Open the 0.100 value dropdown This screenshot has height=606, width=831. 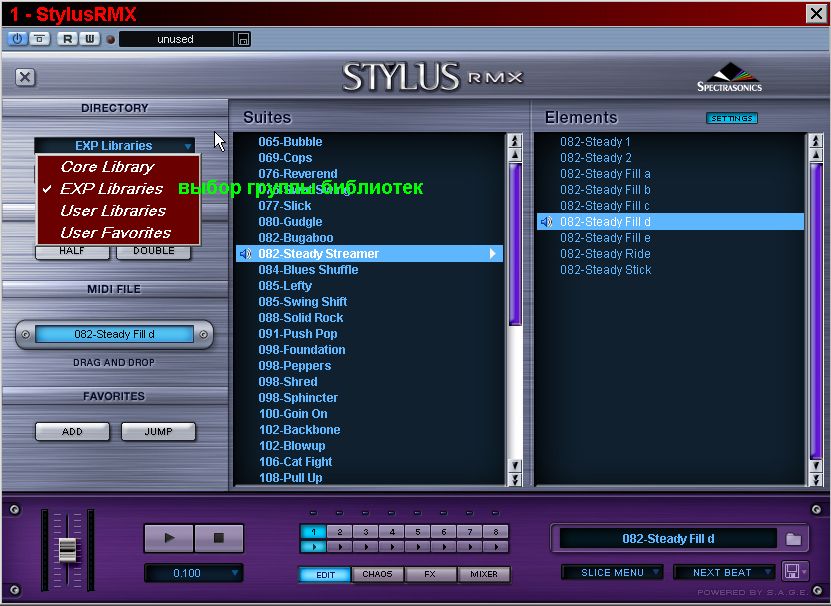click(194, 573)
